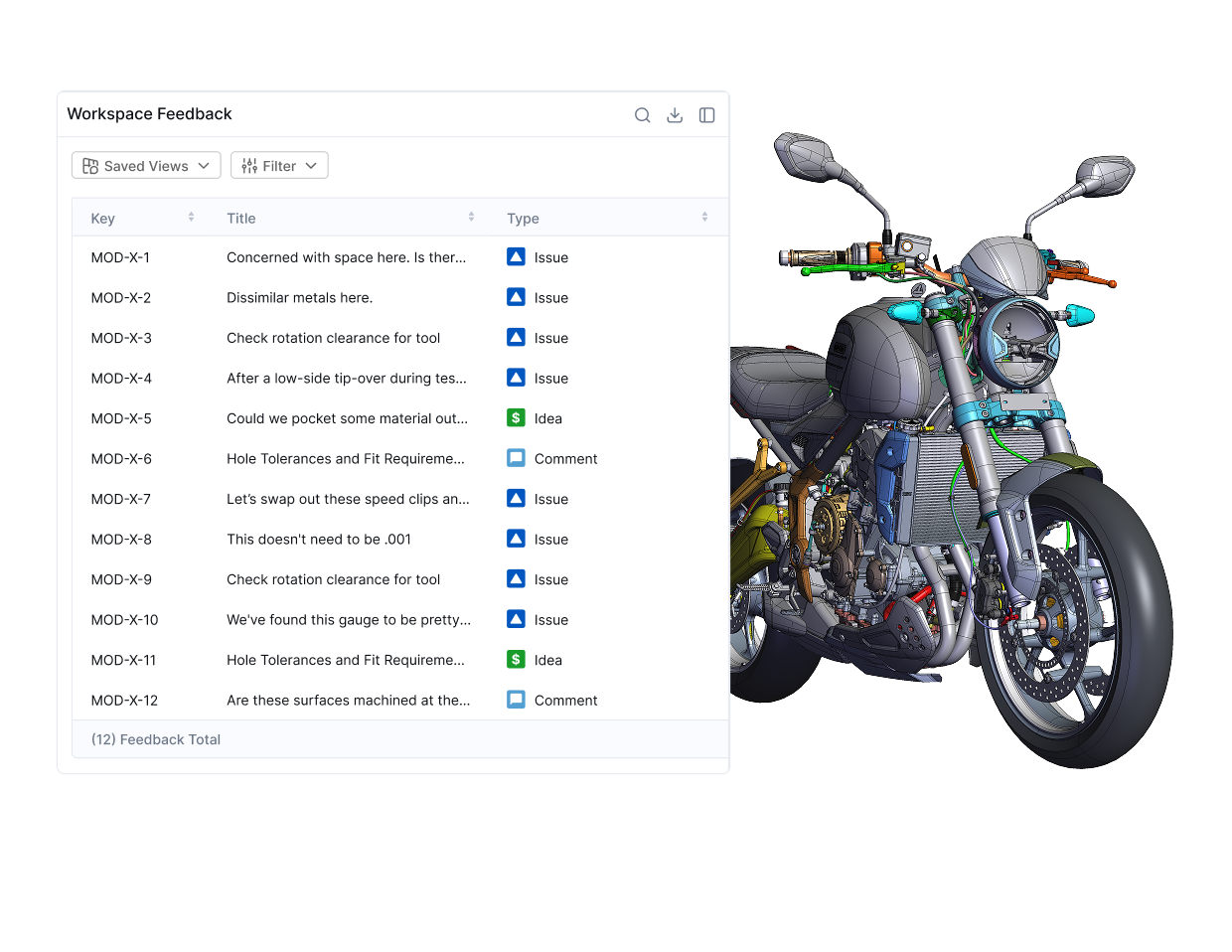Open feedback item MOD-X-1 about space concerns

coord(346,256)
